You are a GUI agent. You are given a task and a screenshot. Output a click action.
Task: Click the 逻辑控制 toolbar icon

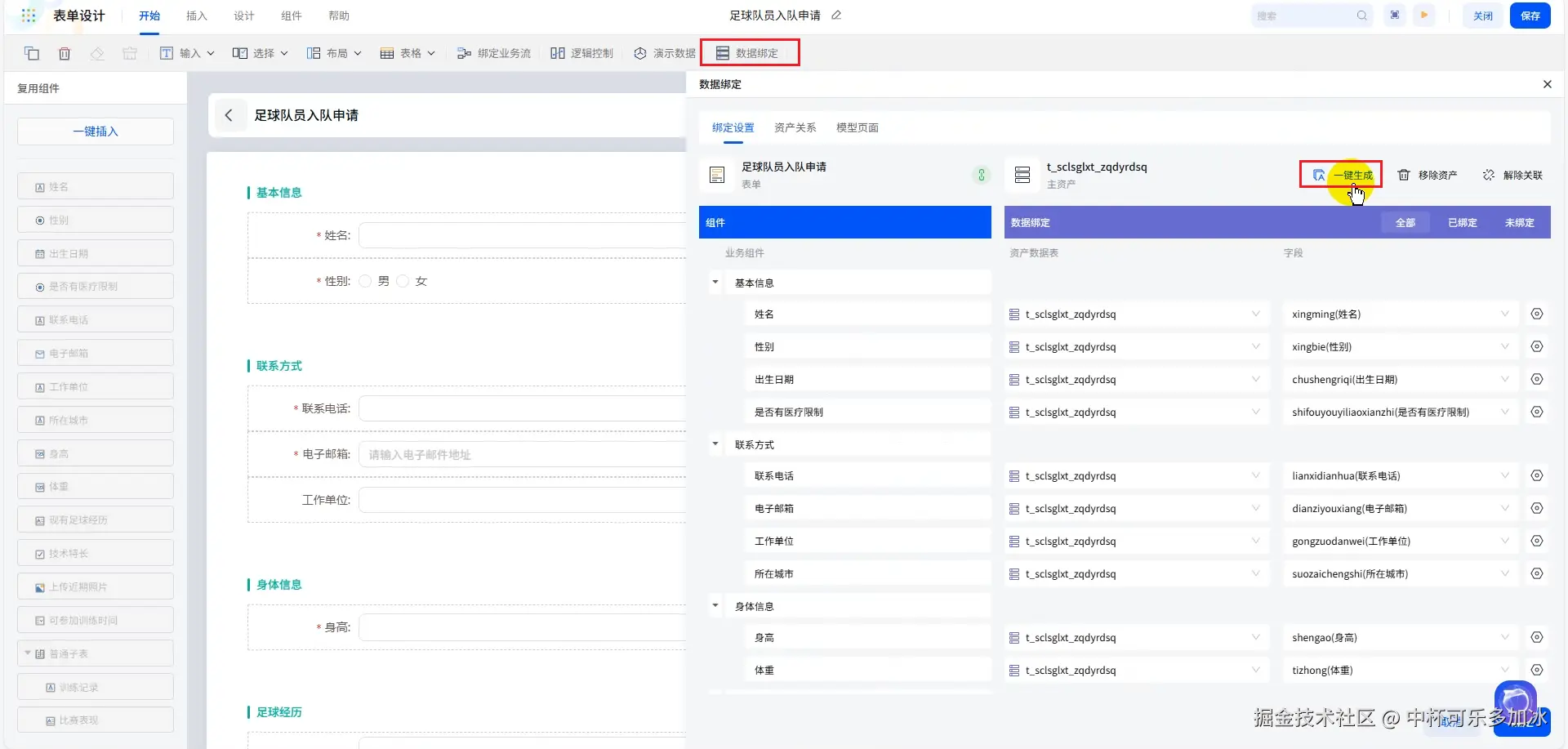(x=558, y=53)
